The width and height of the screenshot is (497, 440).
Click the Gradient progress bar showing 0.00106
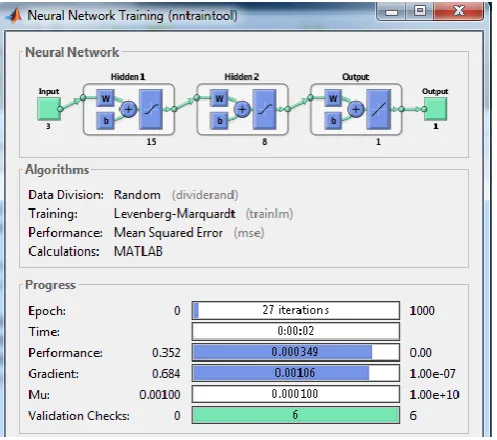pos(296,373)
